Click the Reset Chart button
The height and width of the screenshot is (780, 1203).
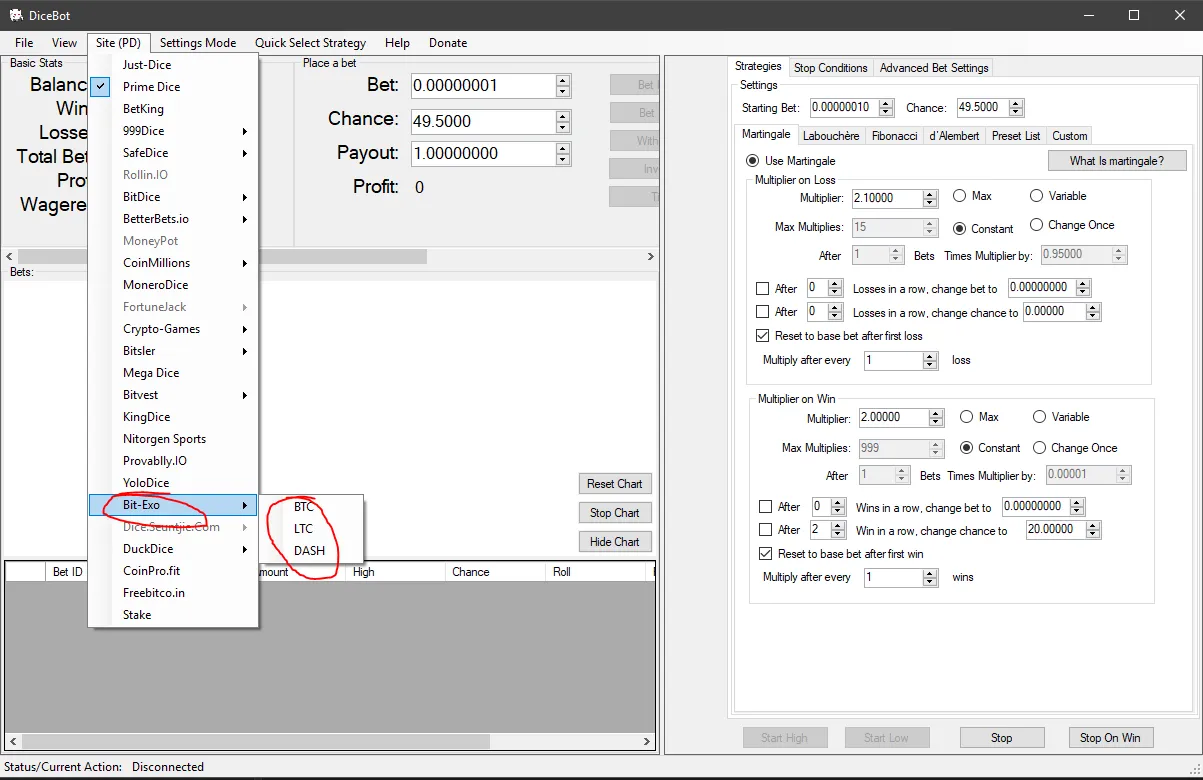[615, 484]
